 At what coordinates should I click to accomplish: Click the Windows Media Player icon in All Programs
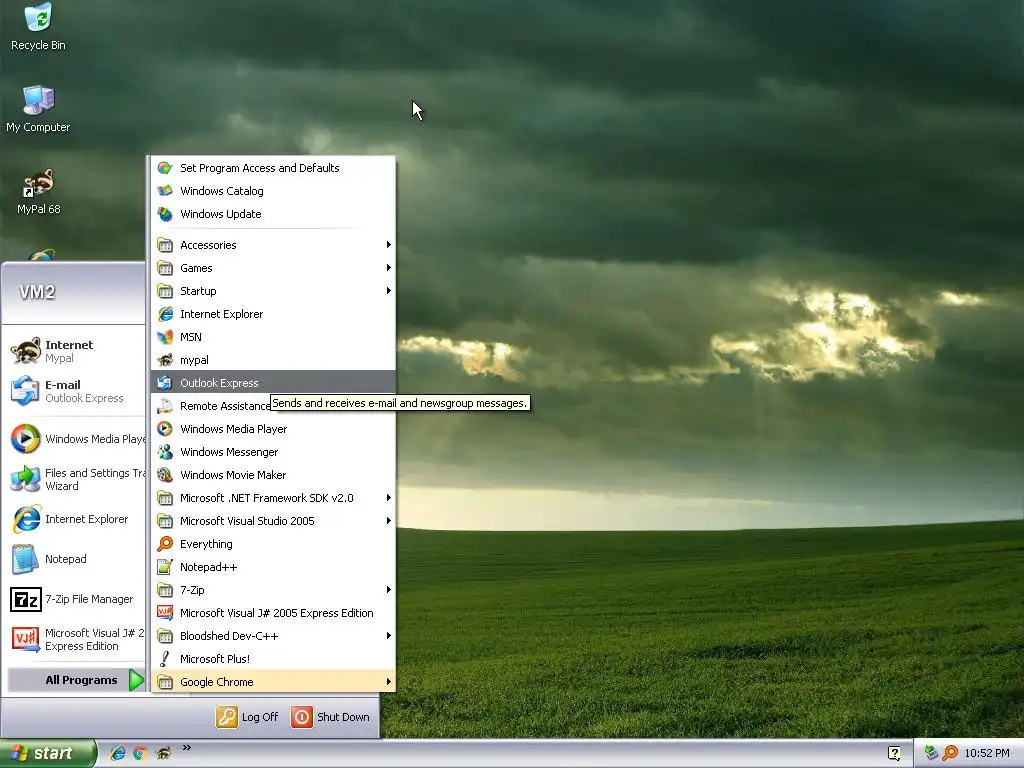click(165, 429)
